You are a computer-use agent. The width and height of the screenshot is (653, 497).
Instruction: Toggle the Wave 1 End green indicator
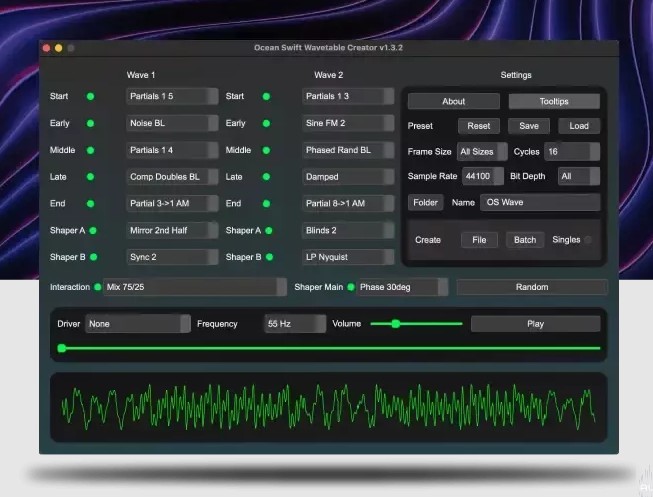[90, 204]
